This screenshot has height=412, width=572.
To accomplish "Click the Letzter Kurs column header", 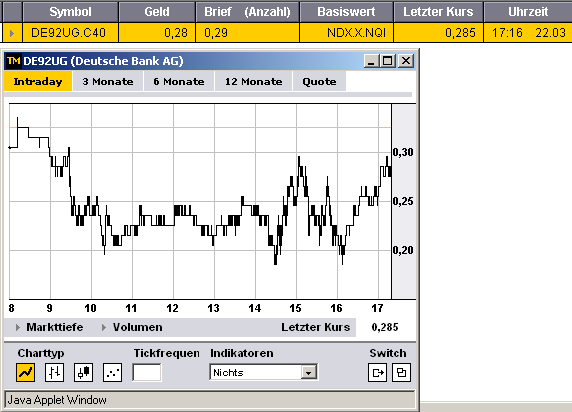I will [438, 12].
